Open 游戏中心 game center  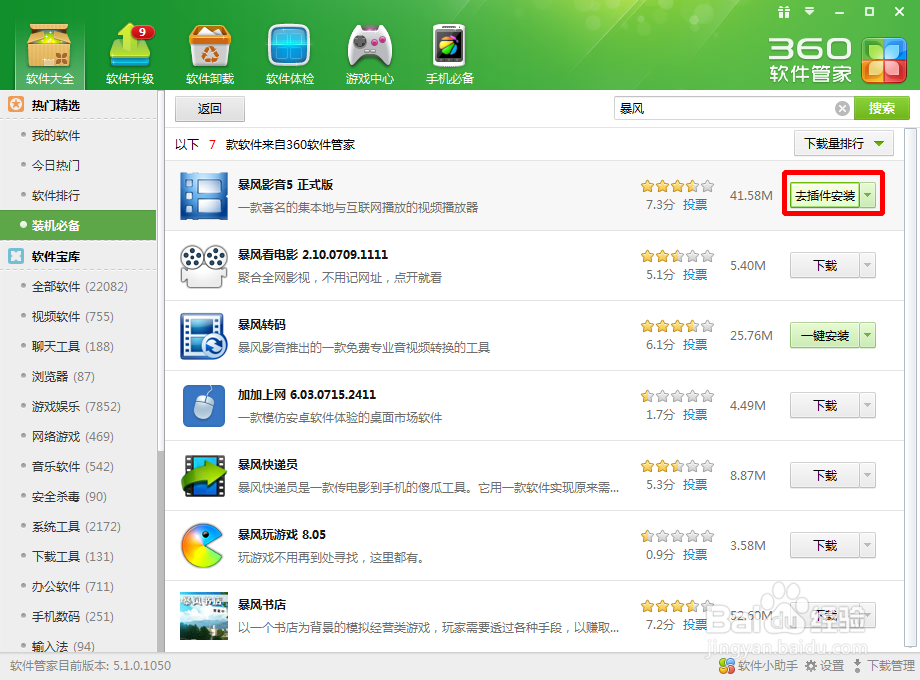(370, 54)
